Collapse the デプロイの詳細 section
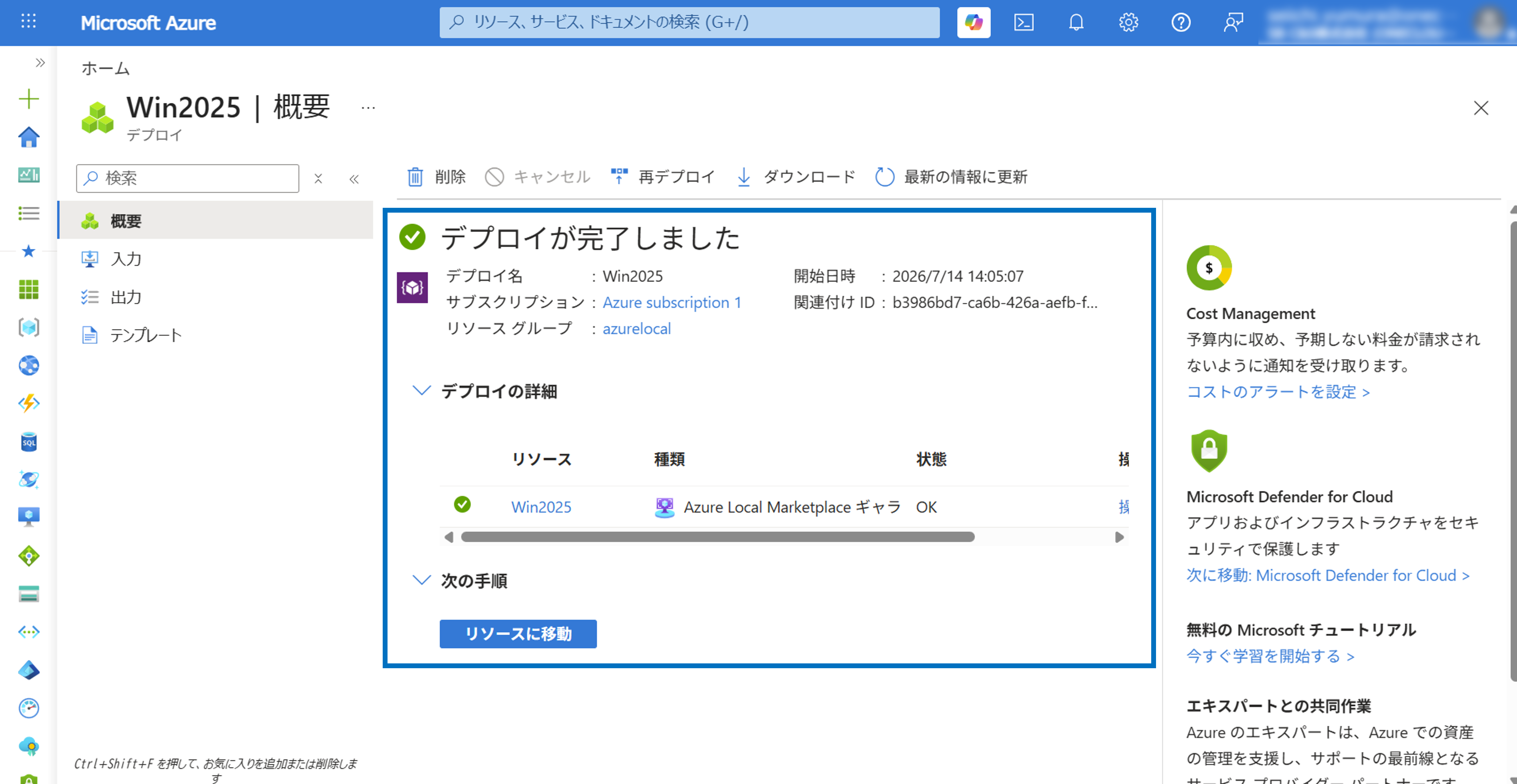The height and width of the screenshot is (784, 1517). point(422,390)
